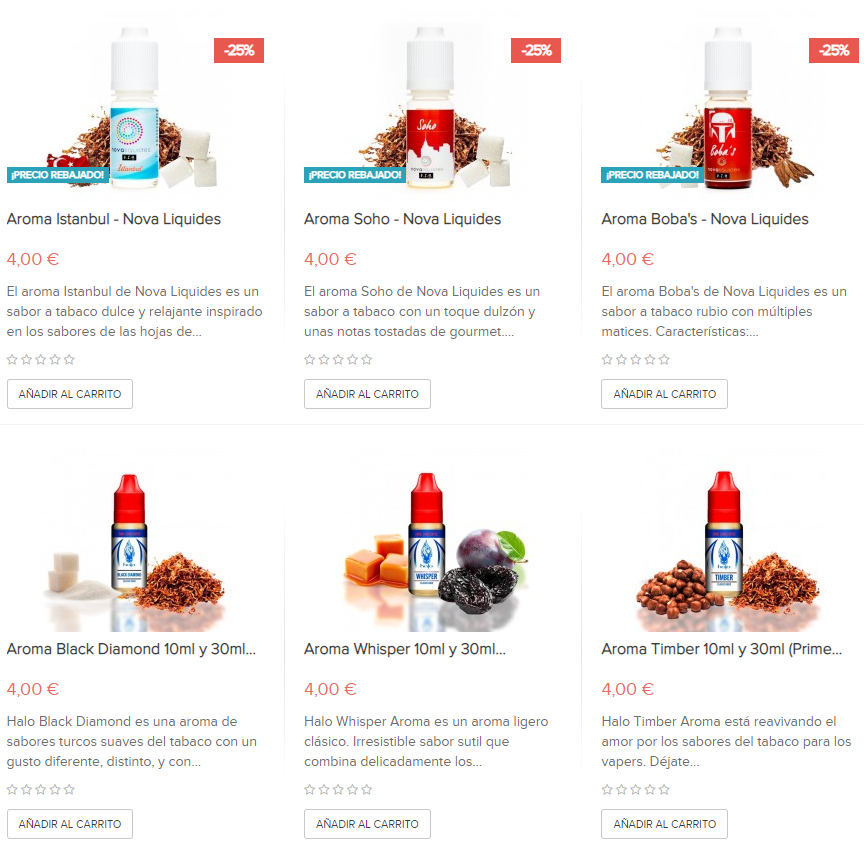Open the Aroma Whisper 10ml y 30ml title link
This screenshot has height=846, width=864.
point(405,649)
